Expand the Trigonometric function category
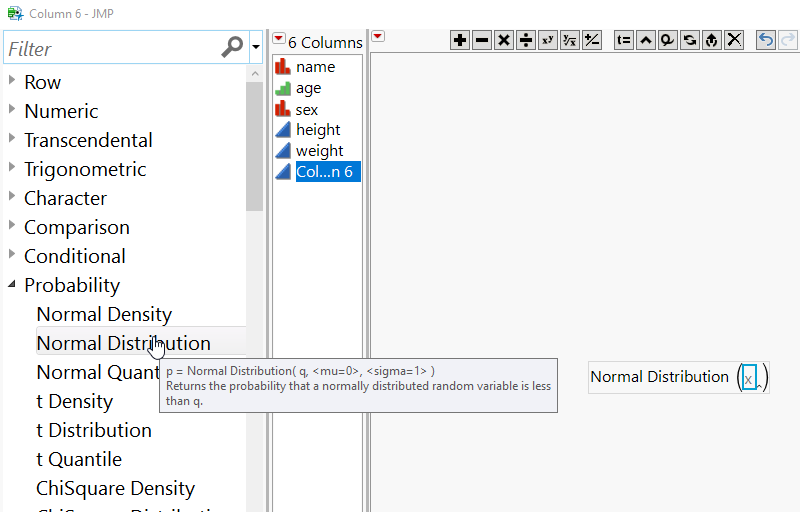The width and height of the screenshot is (800, 512). point(12,167)
